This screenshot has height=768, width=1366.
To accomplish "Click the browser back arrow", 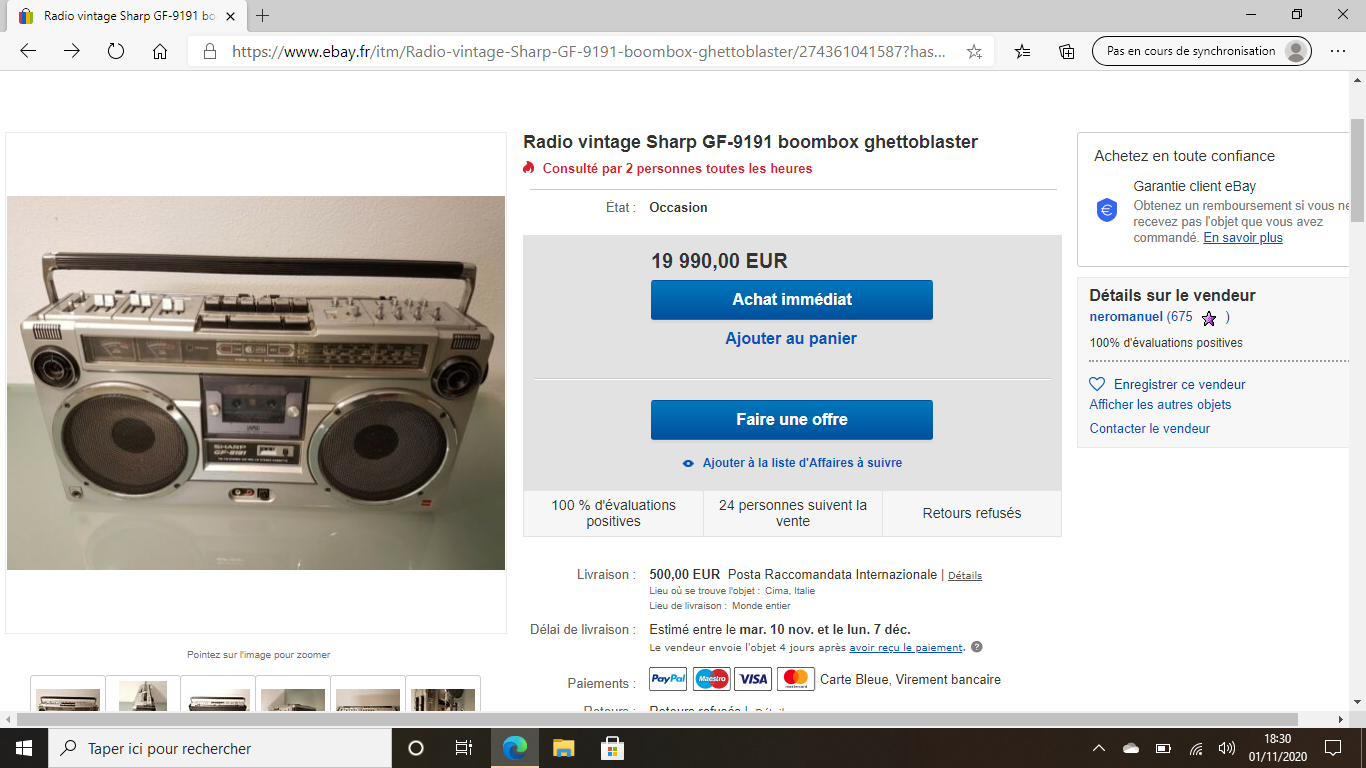I will pos(28,51).
